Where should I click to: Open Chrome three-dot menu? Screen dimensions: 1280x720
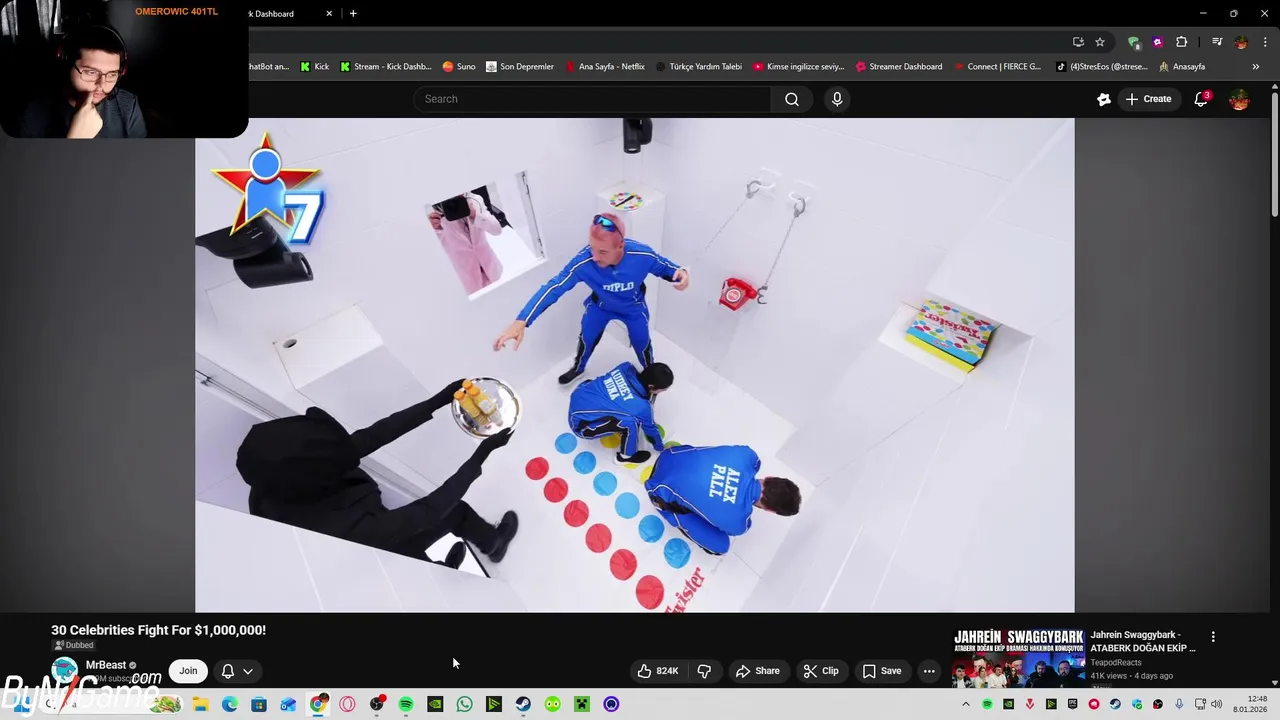click(1265, 42)
